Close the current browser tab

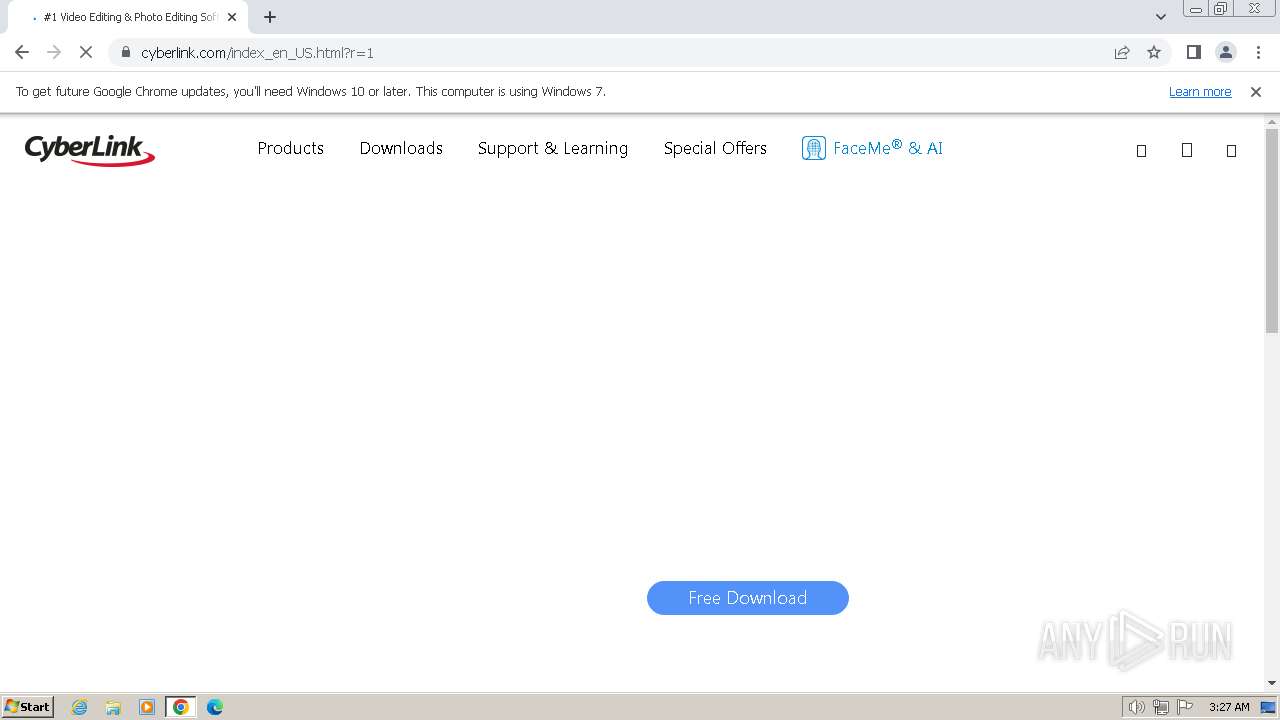tap(232, 17)
